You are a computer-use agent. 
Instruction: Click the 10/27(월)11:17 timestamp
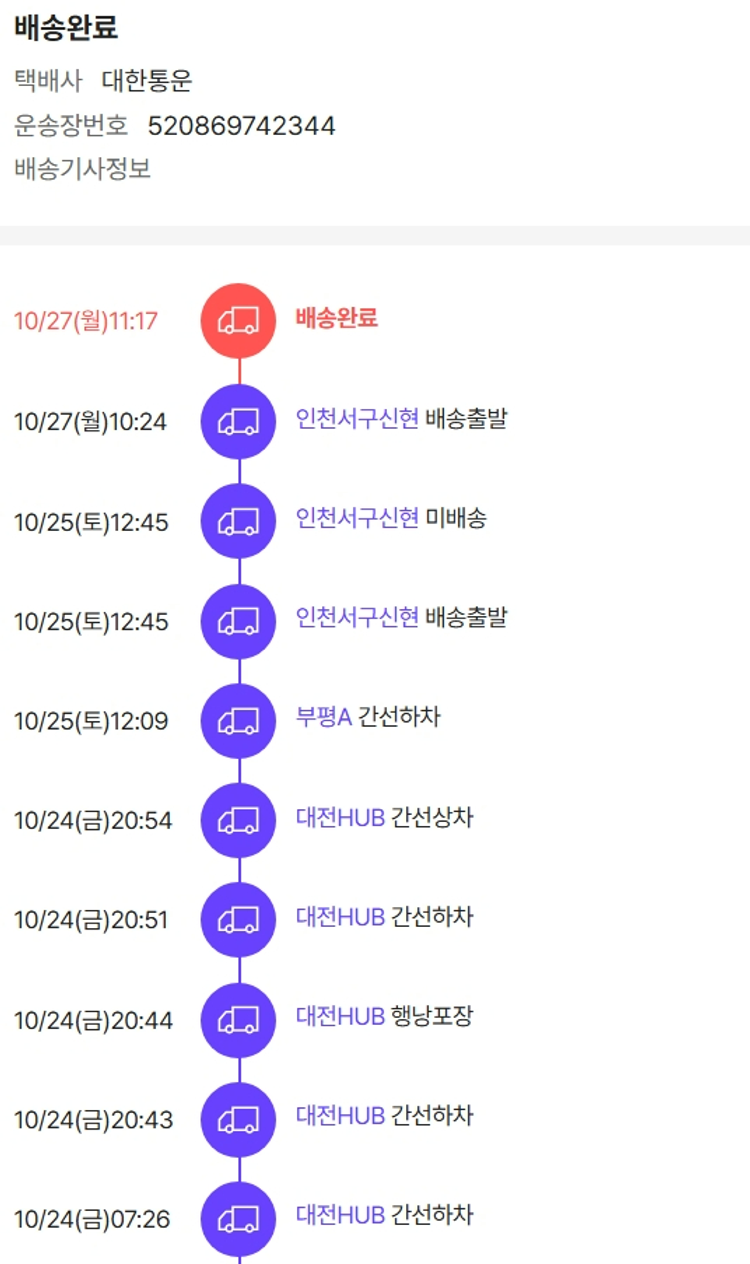85,322
